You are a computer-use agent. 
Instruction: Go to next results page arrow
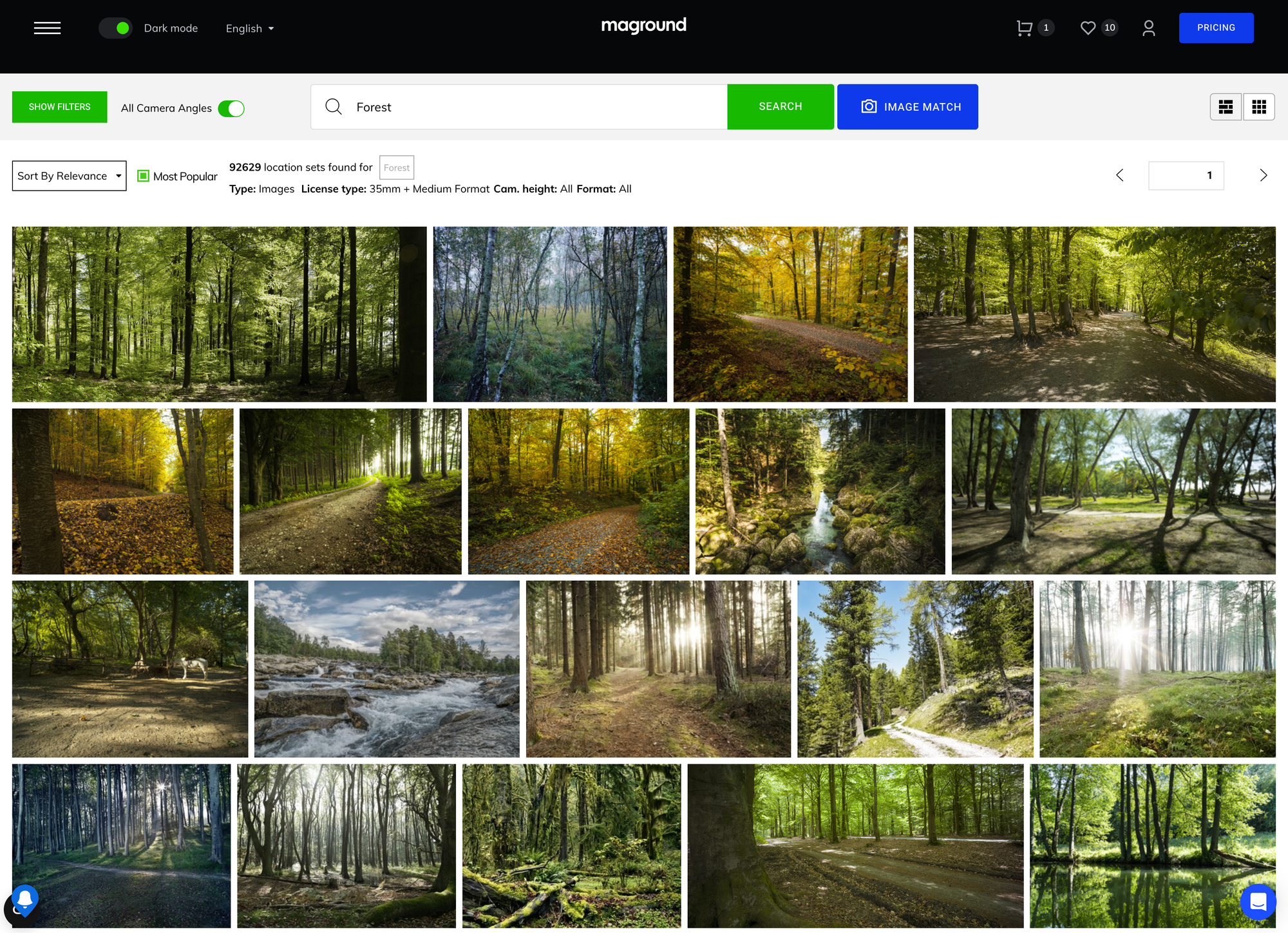point(1263,175)
